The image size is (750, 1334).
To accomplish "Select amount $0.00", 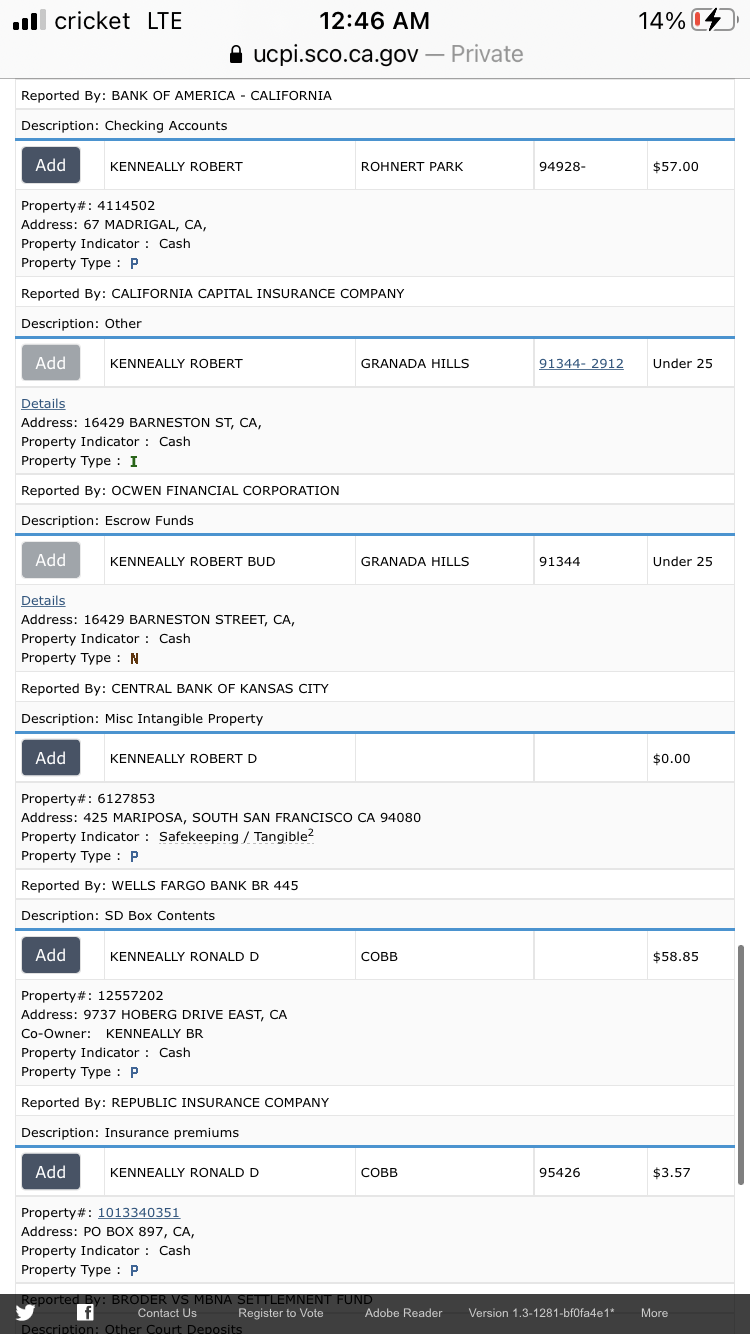I will pyautogui.click(x=672, y=758).
